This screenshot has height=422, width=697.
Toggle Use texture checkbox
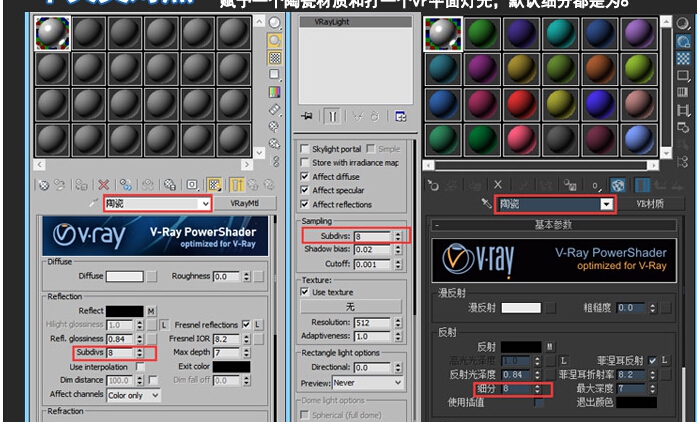(305, 292)
